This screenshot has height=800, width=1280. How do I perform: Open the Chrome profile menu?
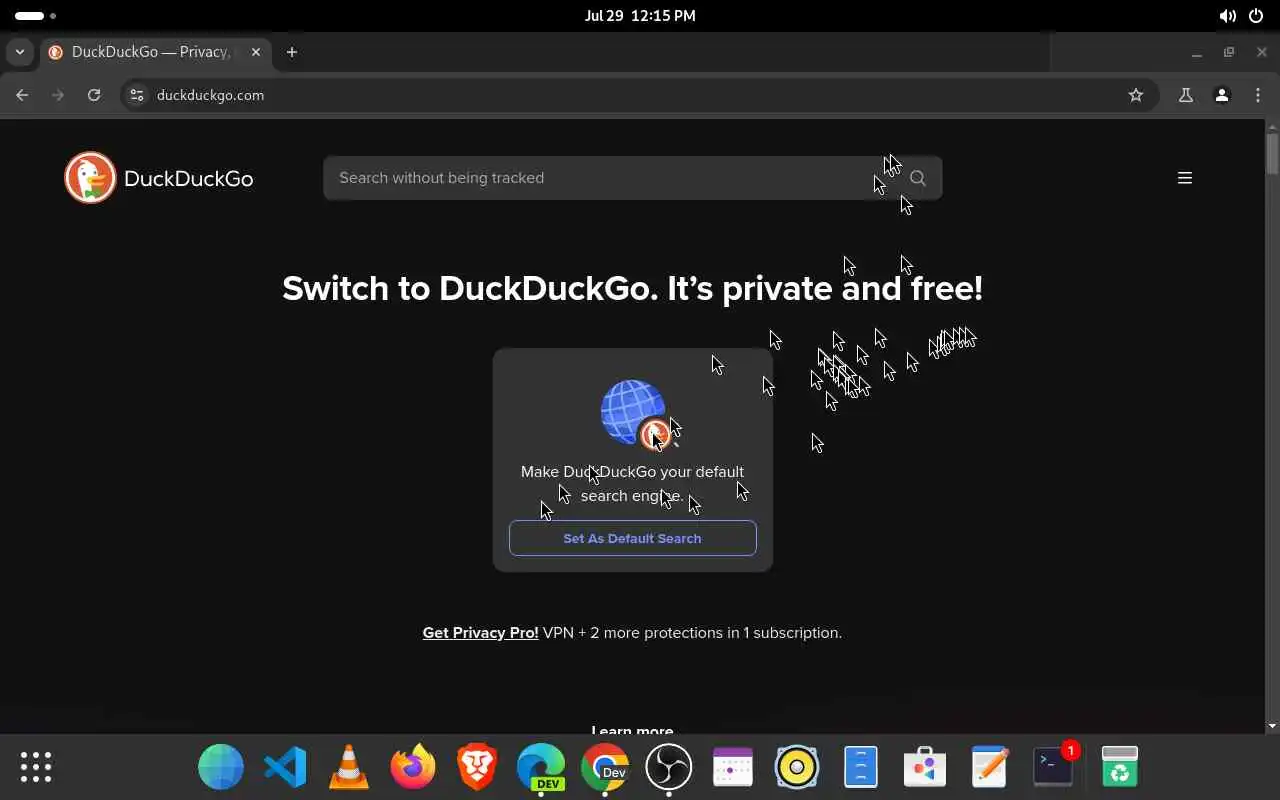coord(1222,95)
